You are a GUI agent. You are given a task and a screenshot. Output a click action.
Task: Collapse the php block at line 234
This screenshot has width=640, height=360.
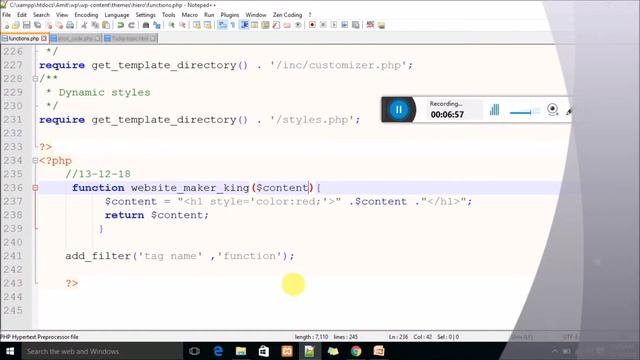(36, 160)
